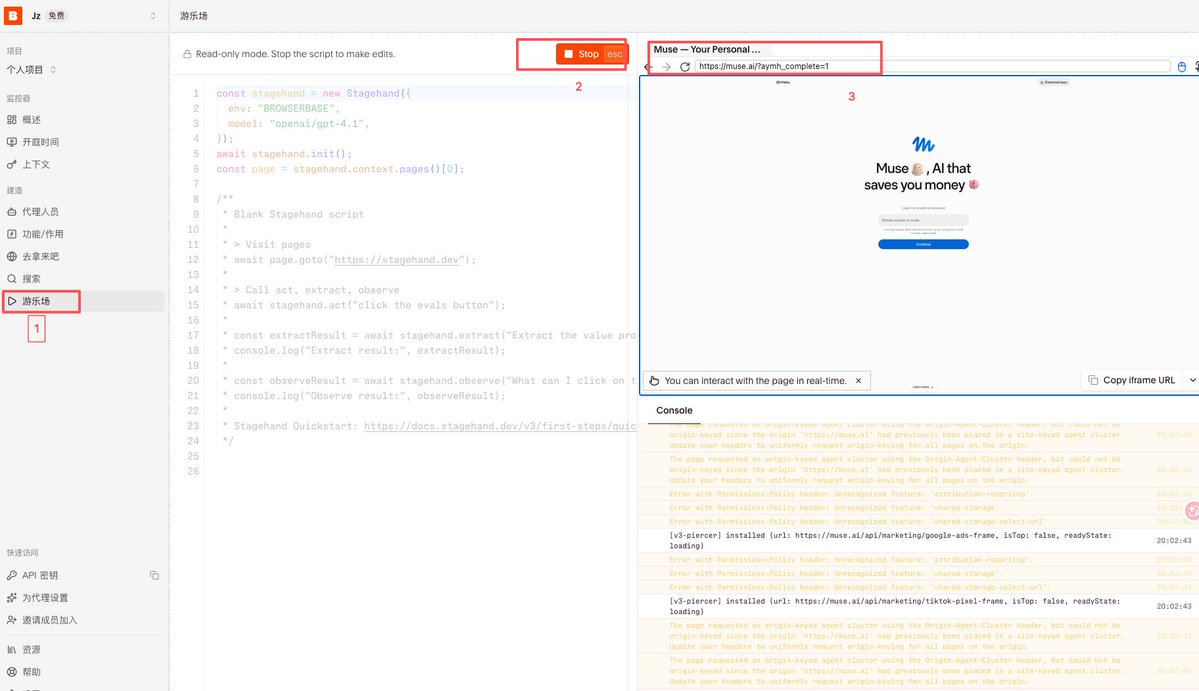Click the blue Continue button on Muse
Image resolution: width=1199 pixels, height=691 pixels.
923,244
